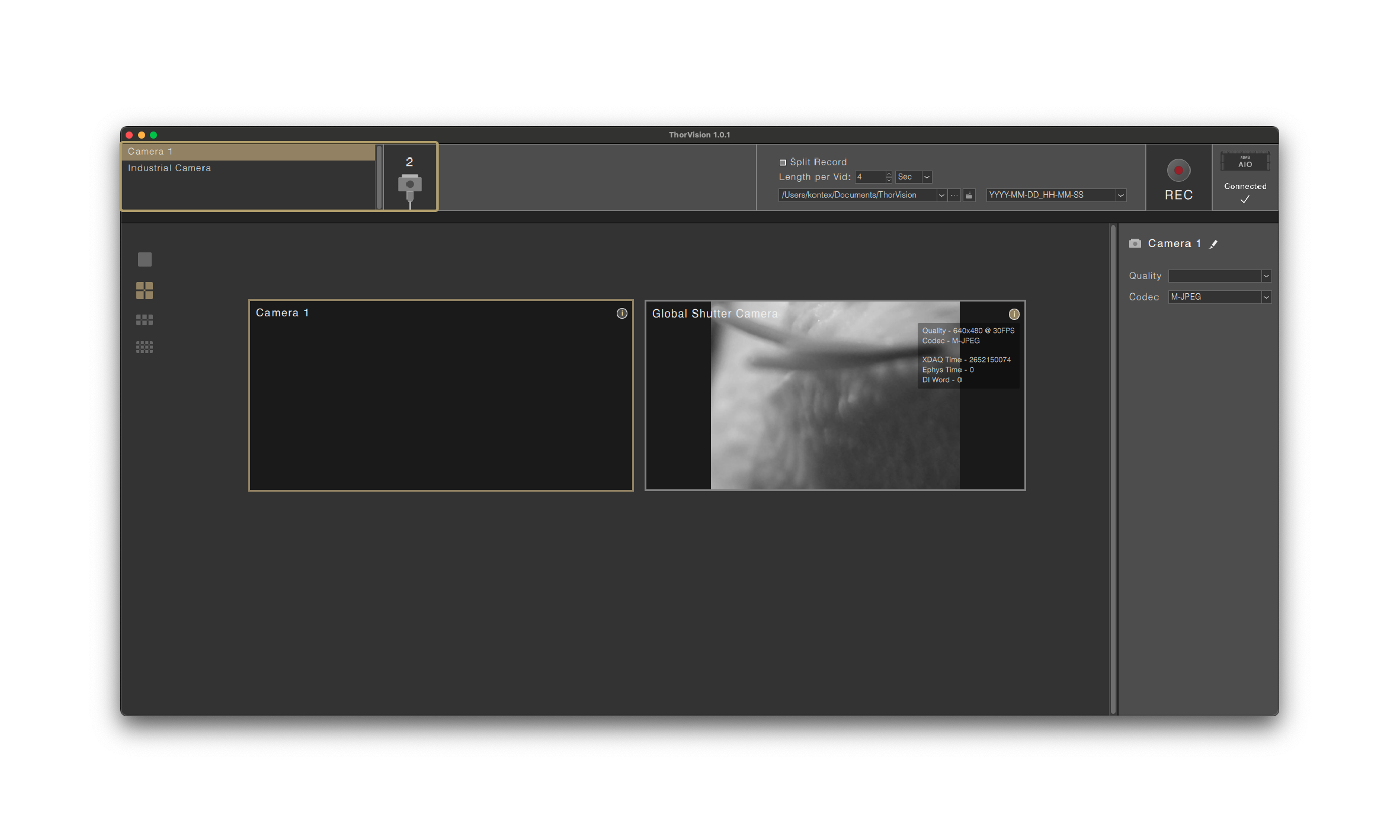Enable the Split Record option
The height and width of the screenshot is (840, 1400).
coord(783,161)
